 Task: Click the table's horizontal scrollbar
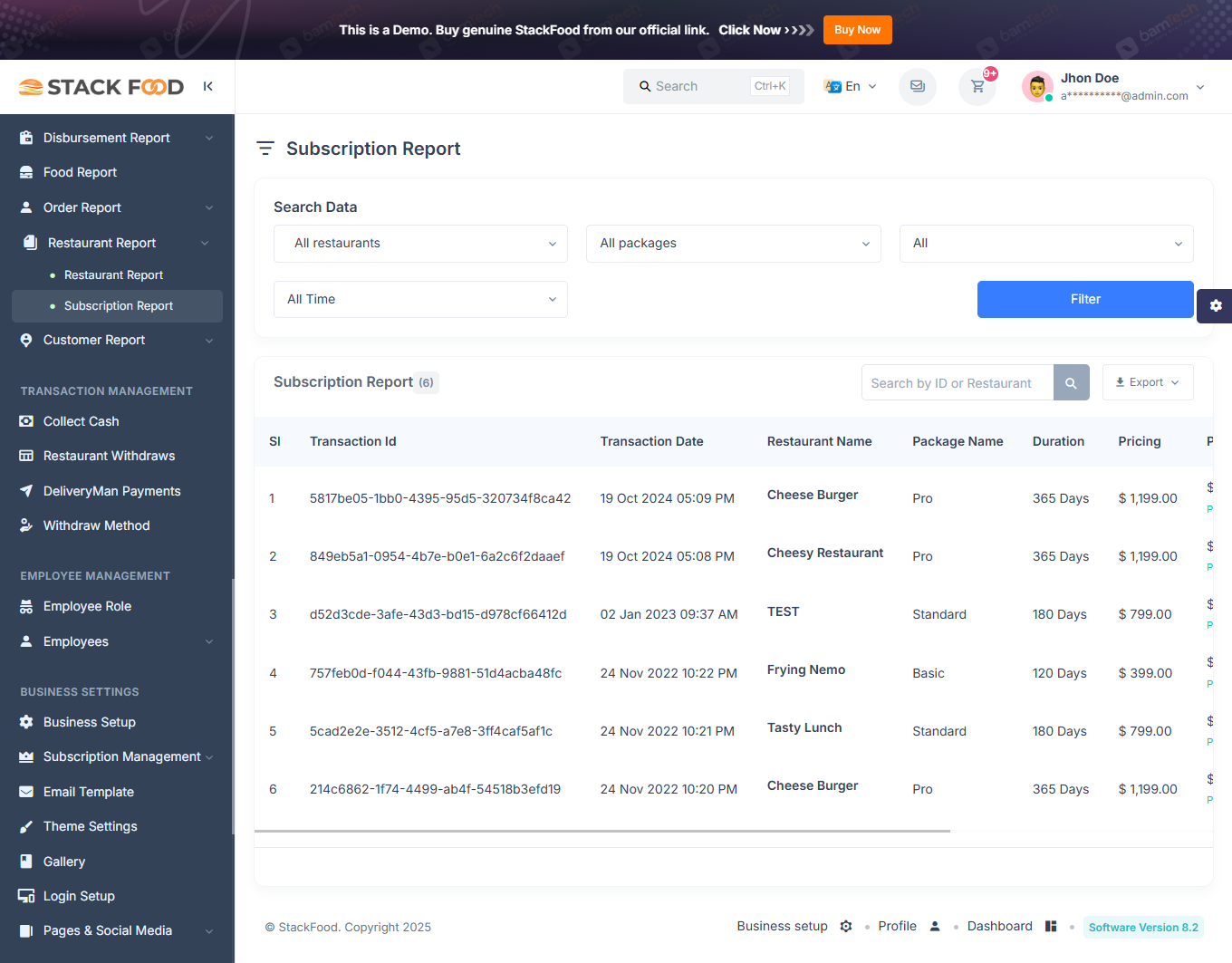click(x=602, y=831)
